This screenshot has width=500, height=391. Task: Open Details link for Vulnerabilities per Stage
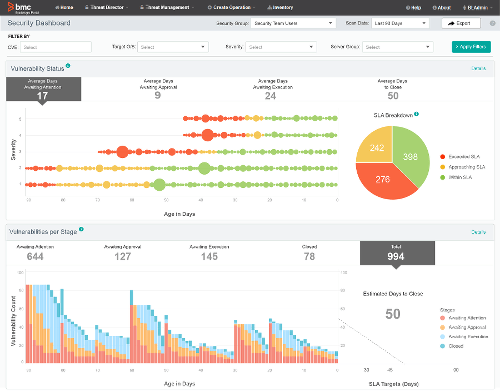(479, 232)
